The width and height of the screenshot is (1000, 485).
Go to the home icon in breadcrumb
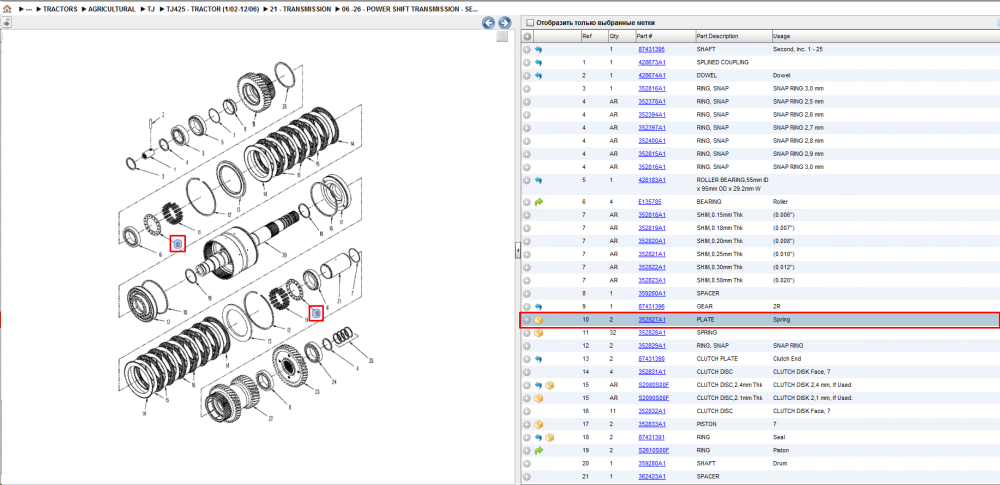pyautogui.click(x=7, y=9)
